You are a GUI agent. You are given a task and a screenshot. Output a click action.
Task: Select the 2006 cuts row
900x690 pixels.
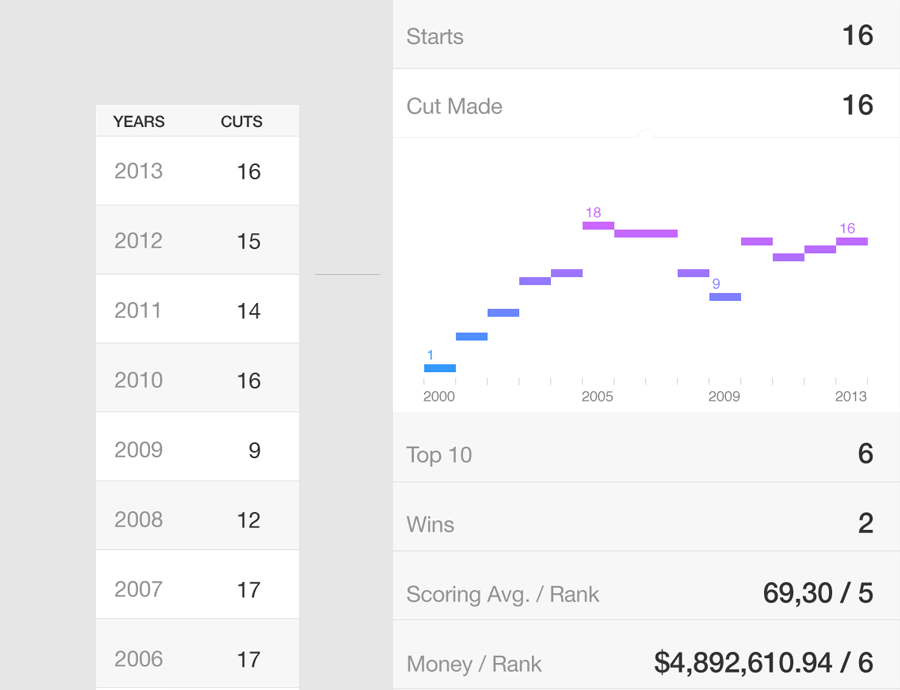(x=197, y=654)
